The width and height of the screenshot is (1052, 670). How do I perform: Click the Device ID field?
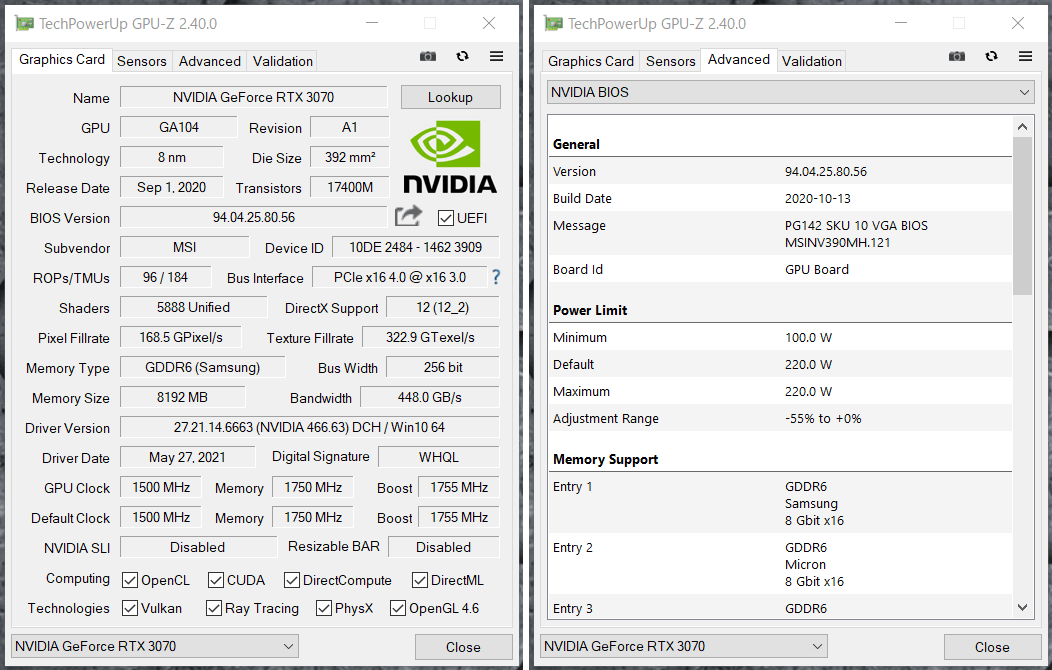point(415,247)
